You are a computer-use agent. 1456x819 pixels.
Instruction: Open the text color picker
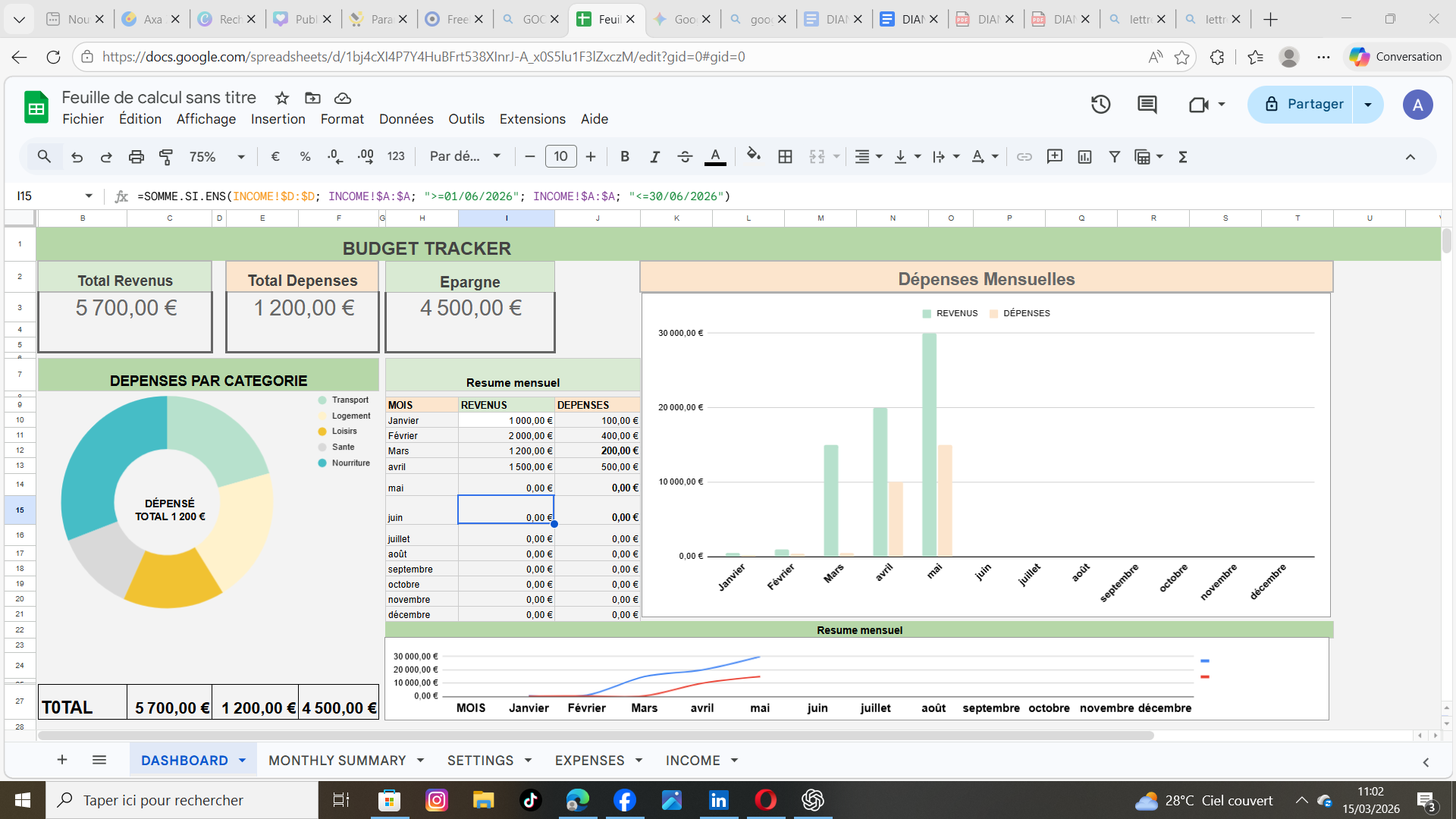[714, 157]
